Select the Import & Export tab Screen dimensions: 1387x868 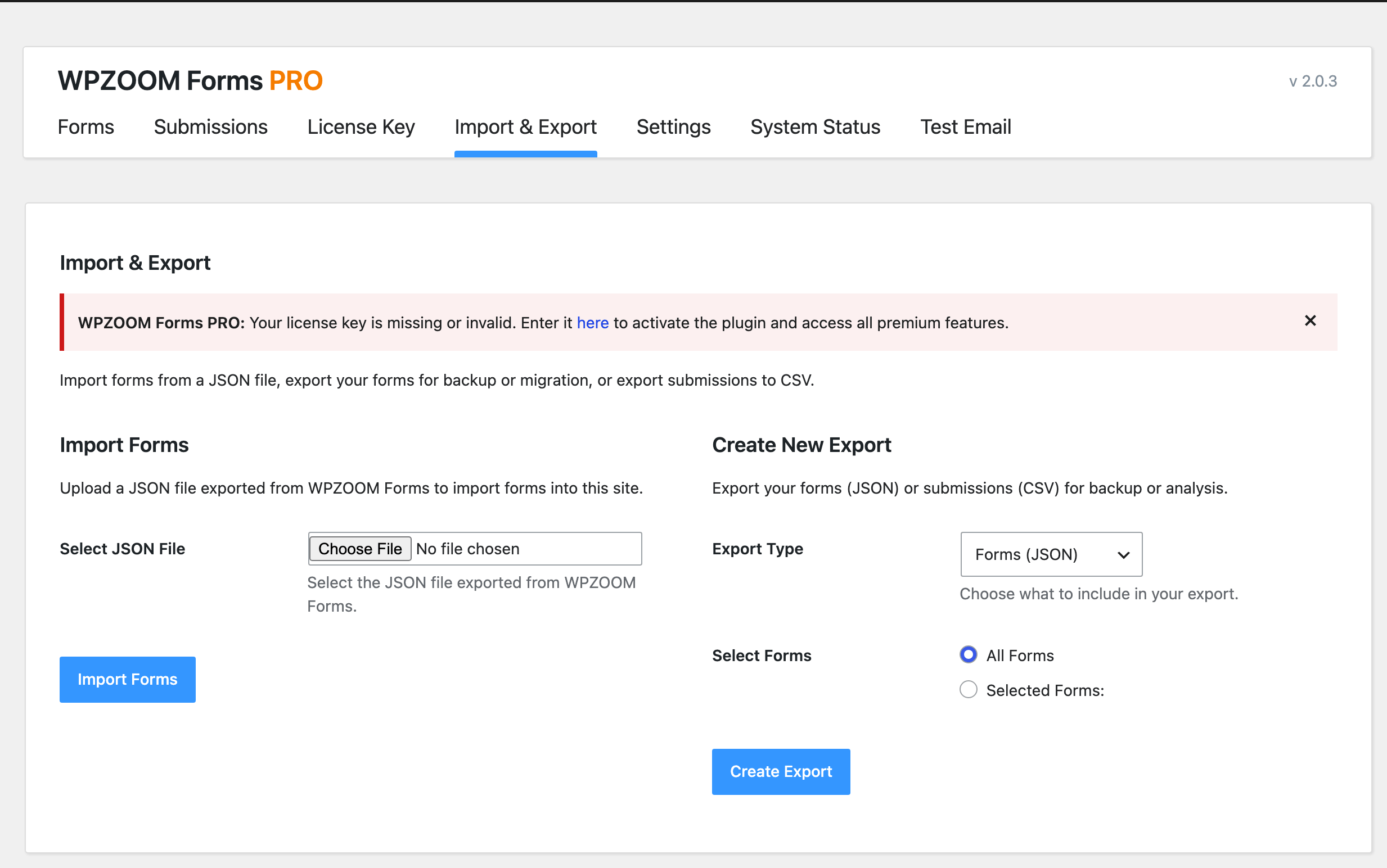pyautogui.click(x=525, y=127)
